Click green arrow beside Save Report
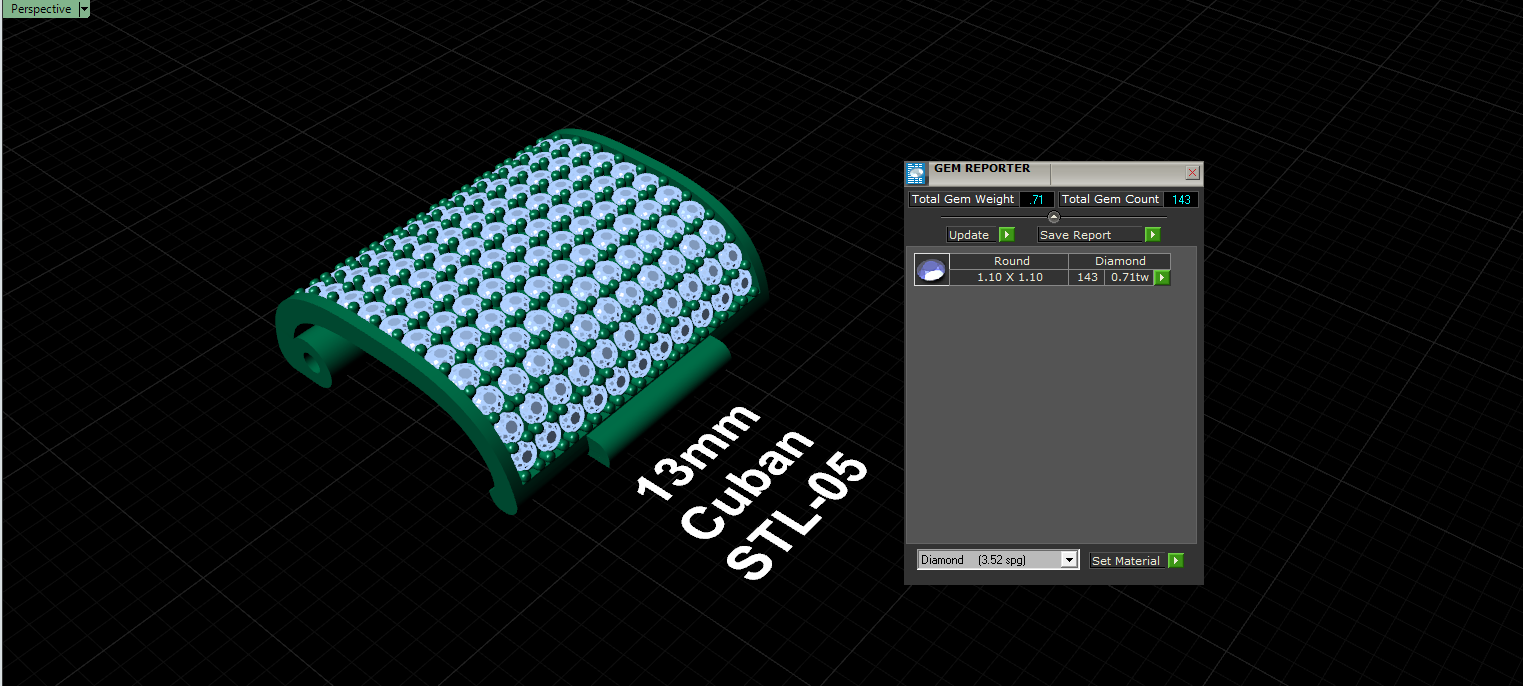 [1153, 235]
